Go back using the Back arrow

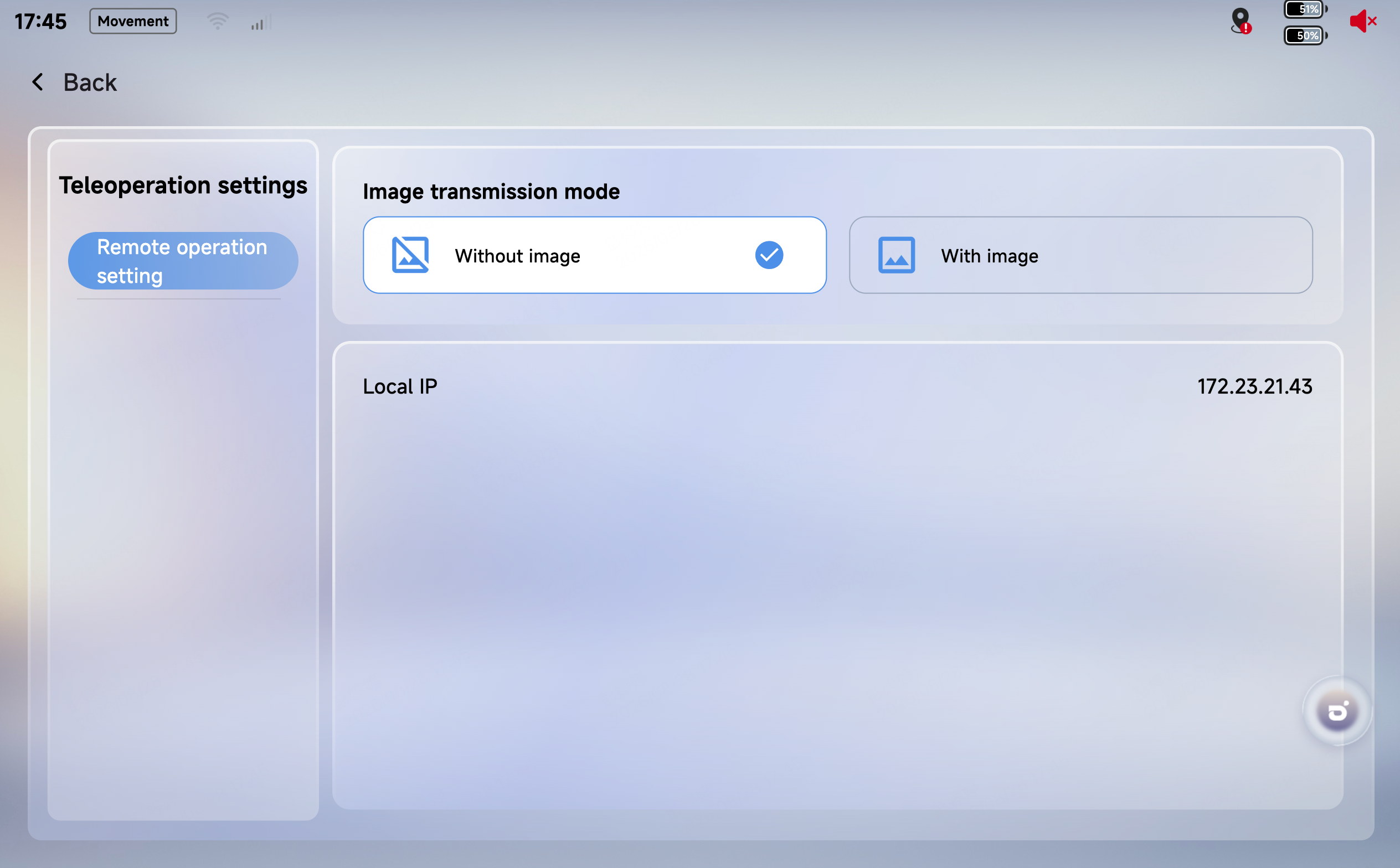[38, 82]
